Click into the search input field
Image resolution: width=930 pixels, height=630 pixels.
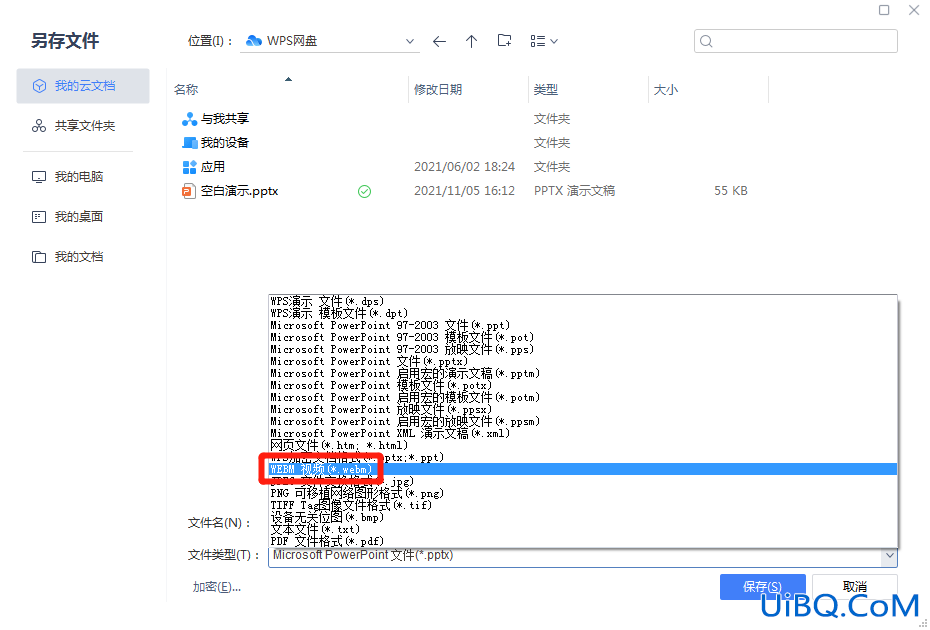tap(795, 41)
